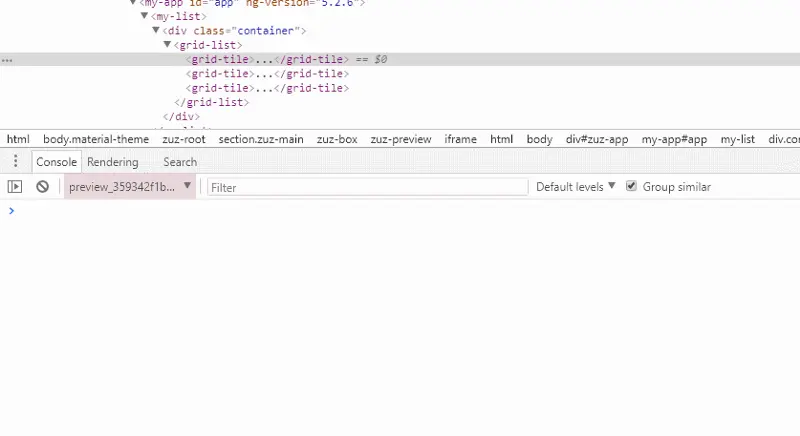Click first html breadcrumb item
This screenshot has height=436, width=800.
18,139
